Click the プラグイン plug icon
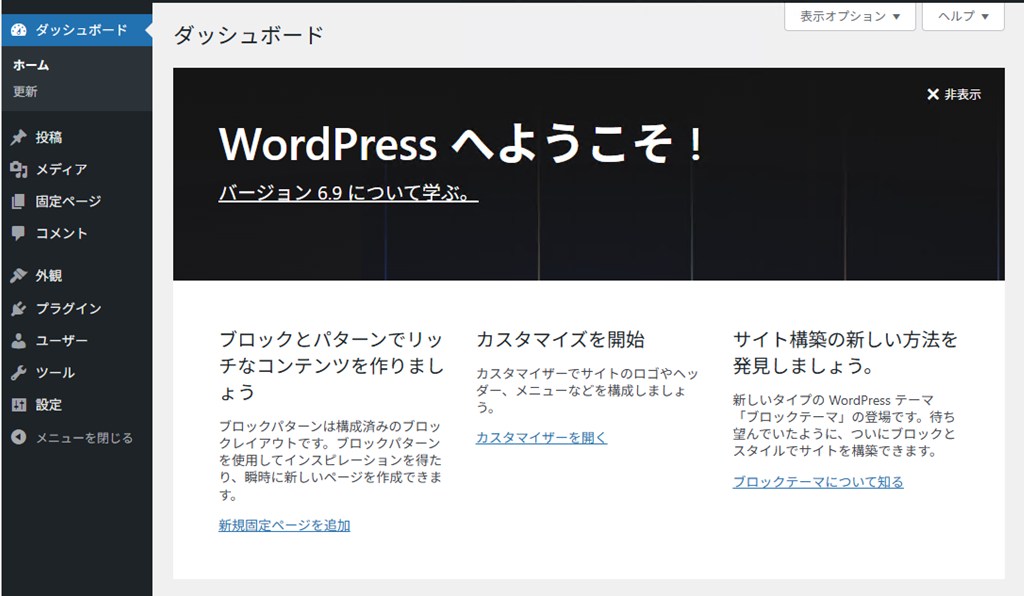 click(x=18, y=309)
